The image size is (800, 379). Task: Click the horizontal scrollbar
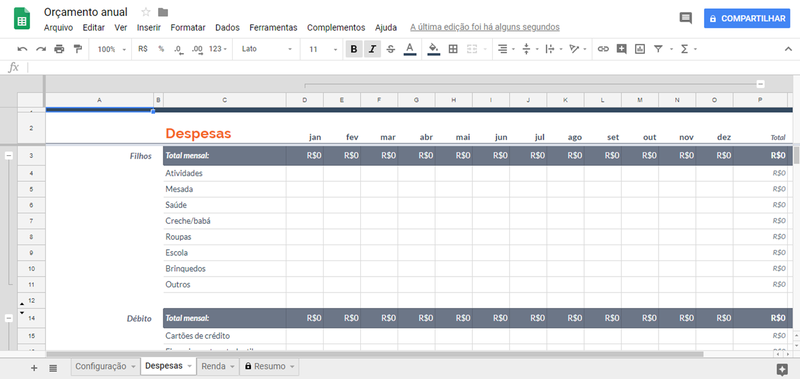(374, 353)
